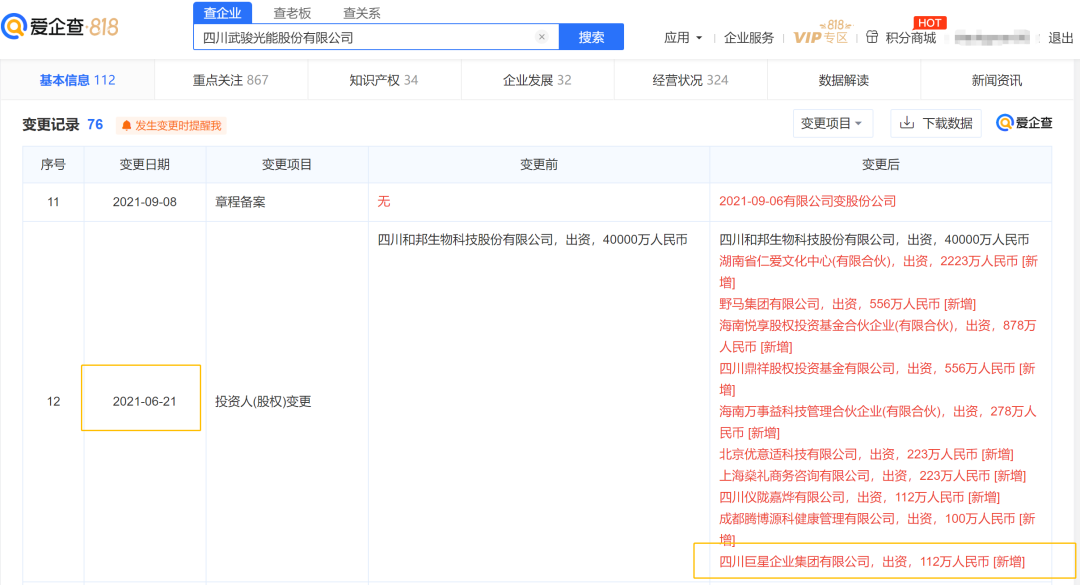This screenshot has width=1080, height=585.
Task: Open the 重点关注 867 tab
Action: (x=230, y=80)
